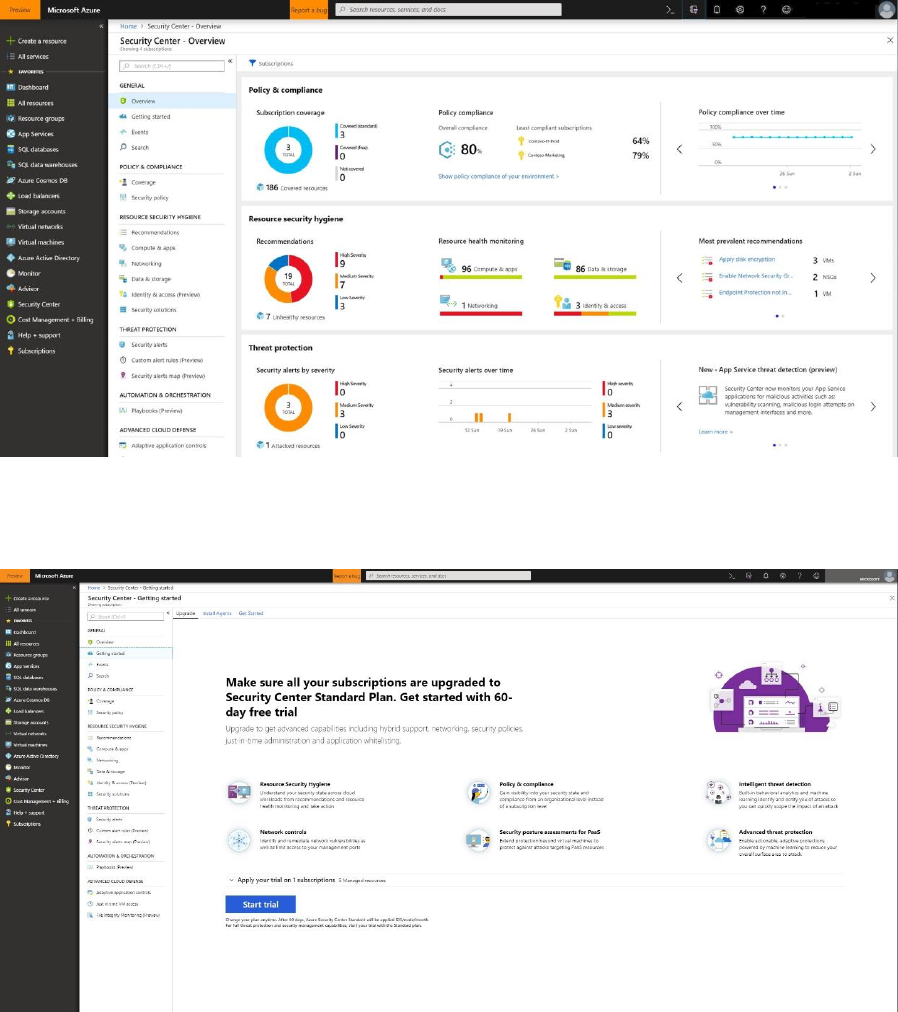Viewport: 898px width, 1012px height.
Task: Click the Overview screenshot global search field
Action: 448,10
